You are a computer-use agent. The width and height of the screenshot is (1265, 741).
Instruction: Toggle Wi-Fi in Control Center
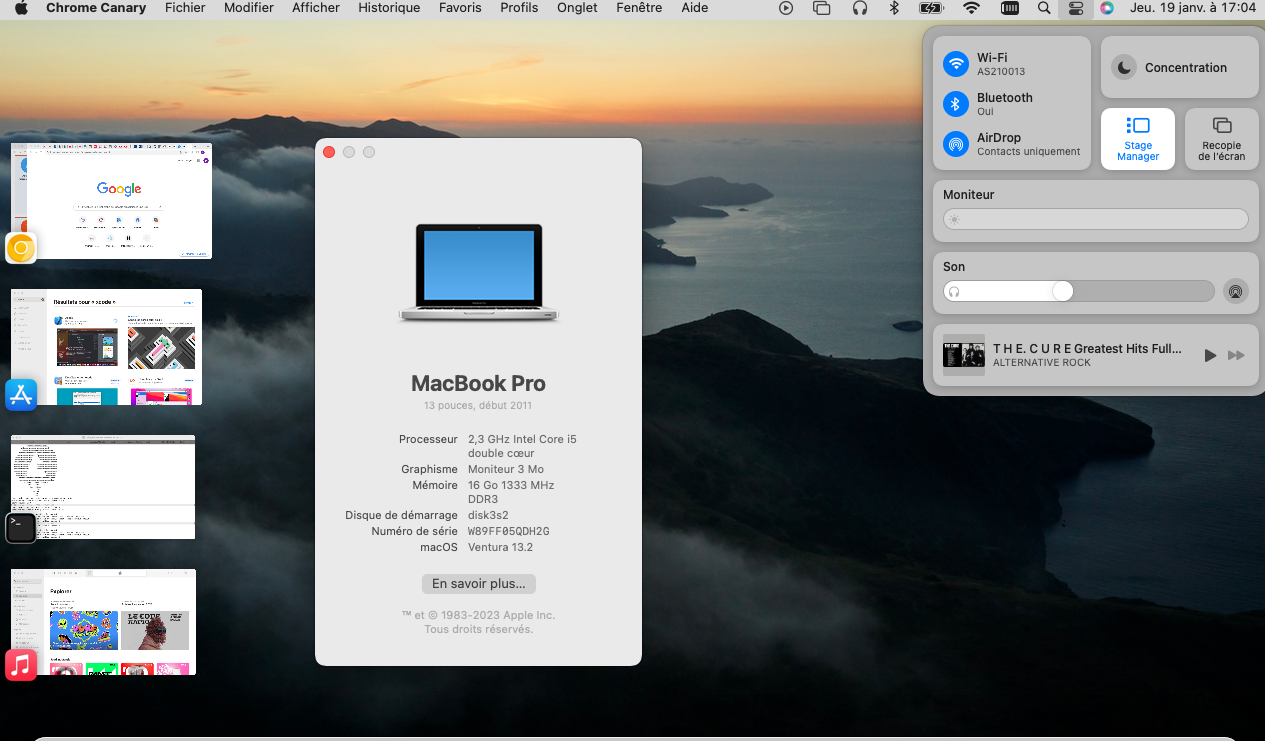(957, 64)
